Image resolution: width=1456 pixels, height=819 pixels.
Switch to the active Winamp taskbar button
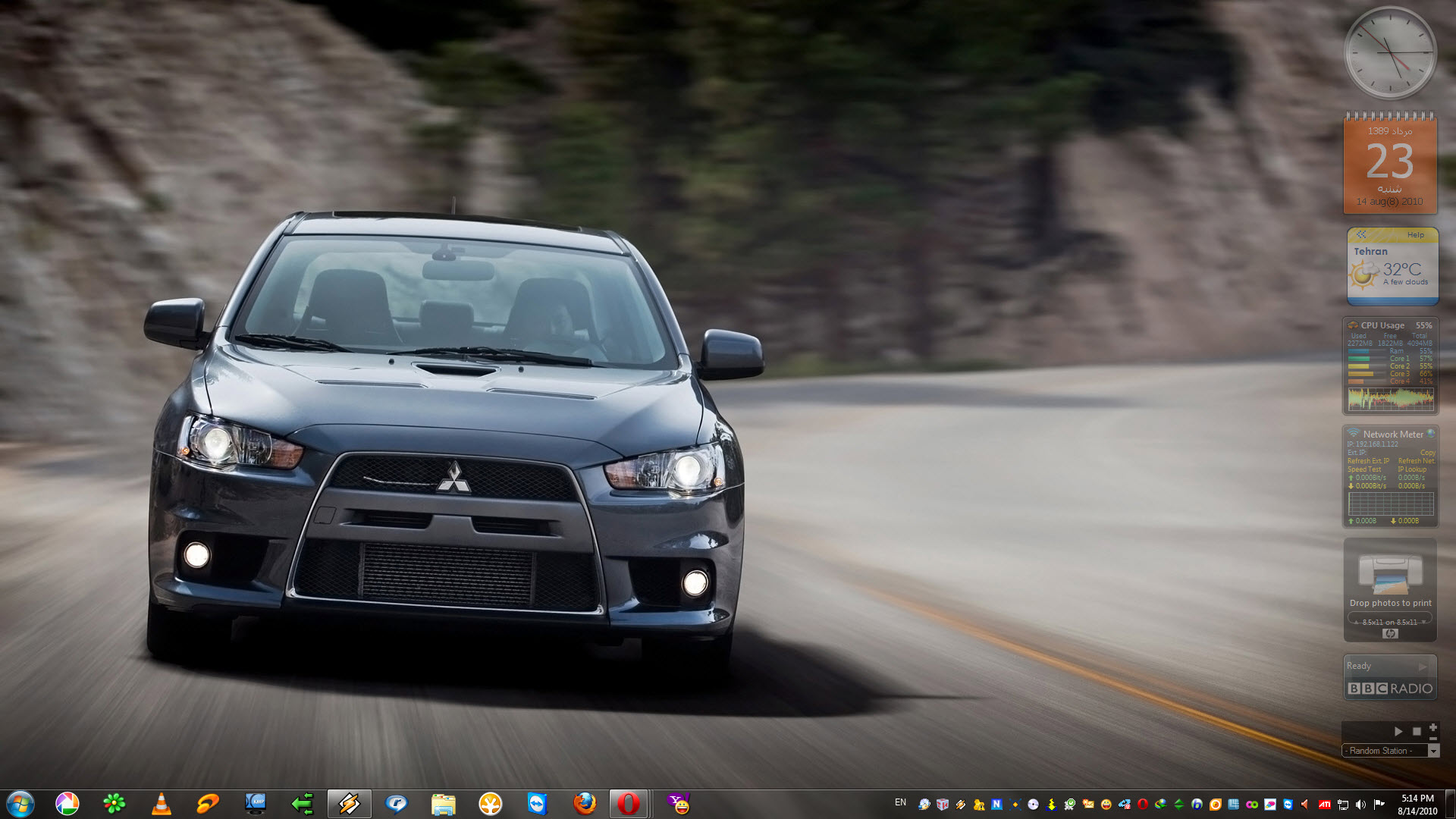[x=350, y=804]
